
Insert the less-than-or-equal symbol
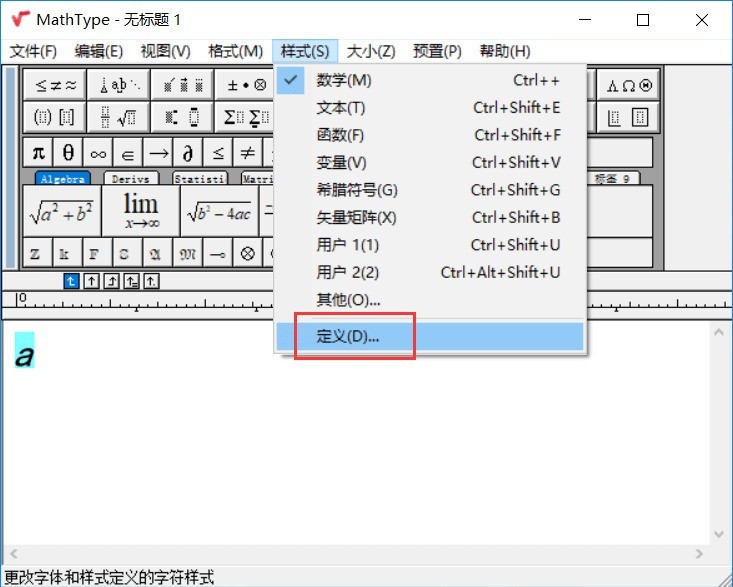[218, 152]
